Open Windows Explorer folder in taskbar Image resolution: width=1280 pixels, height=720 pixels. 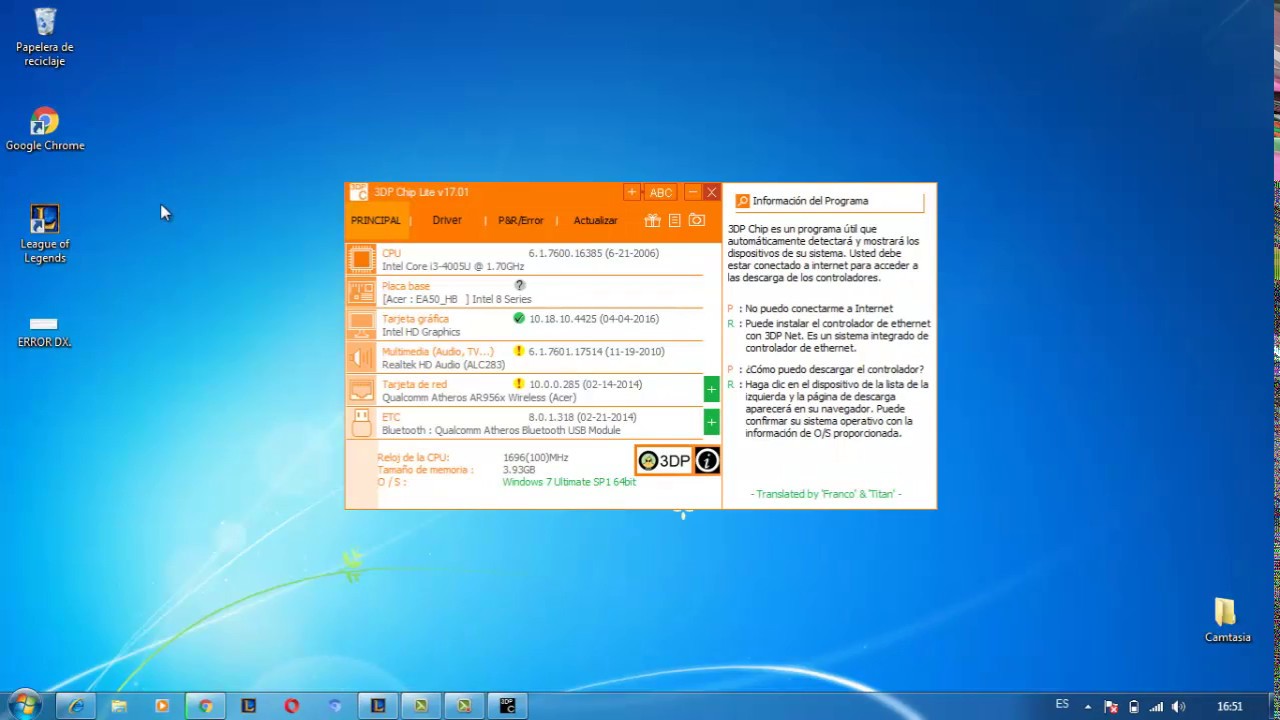[x=119, y=706]
